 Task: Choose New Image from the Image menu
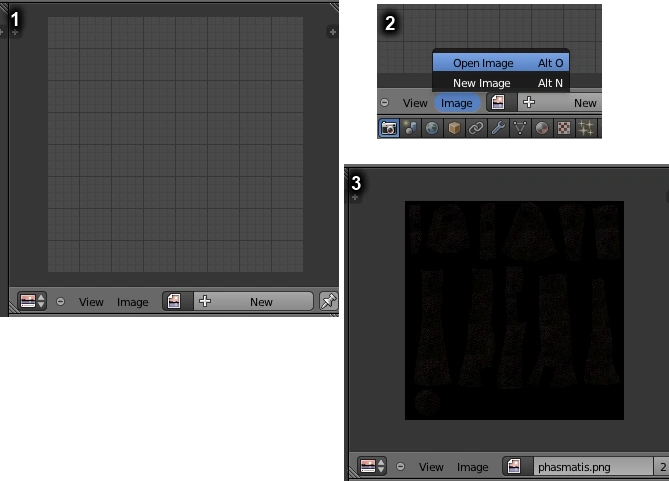tap(501, 83)
